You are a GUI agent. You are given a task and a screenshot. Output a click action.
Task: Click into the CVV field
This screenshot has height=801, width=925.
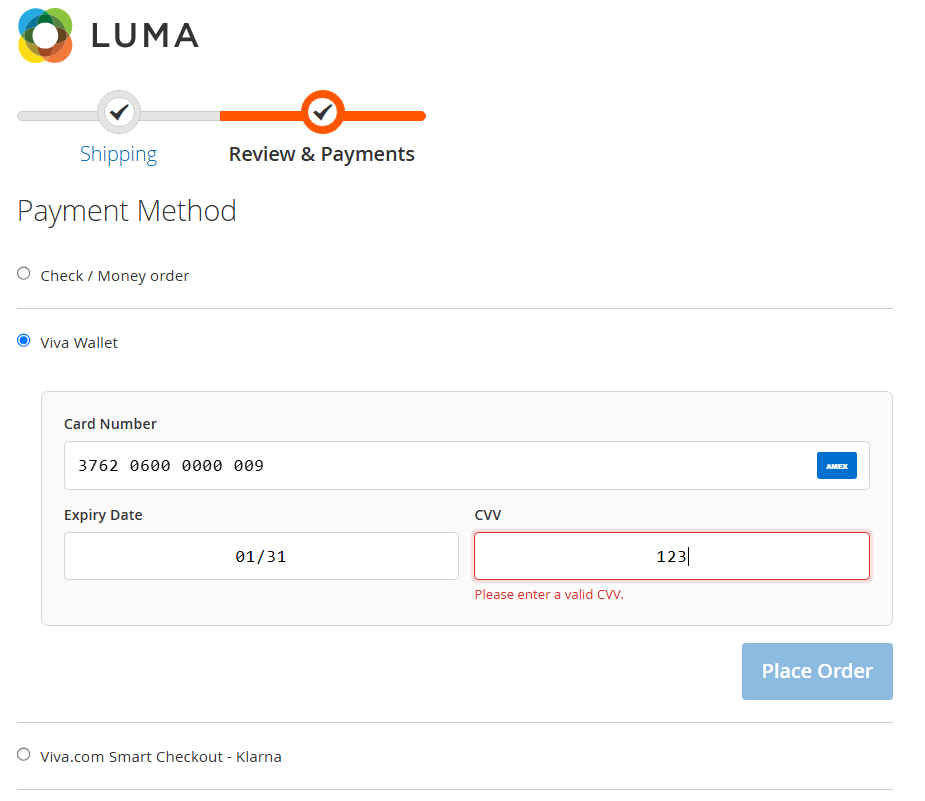tap(672, 556)
